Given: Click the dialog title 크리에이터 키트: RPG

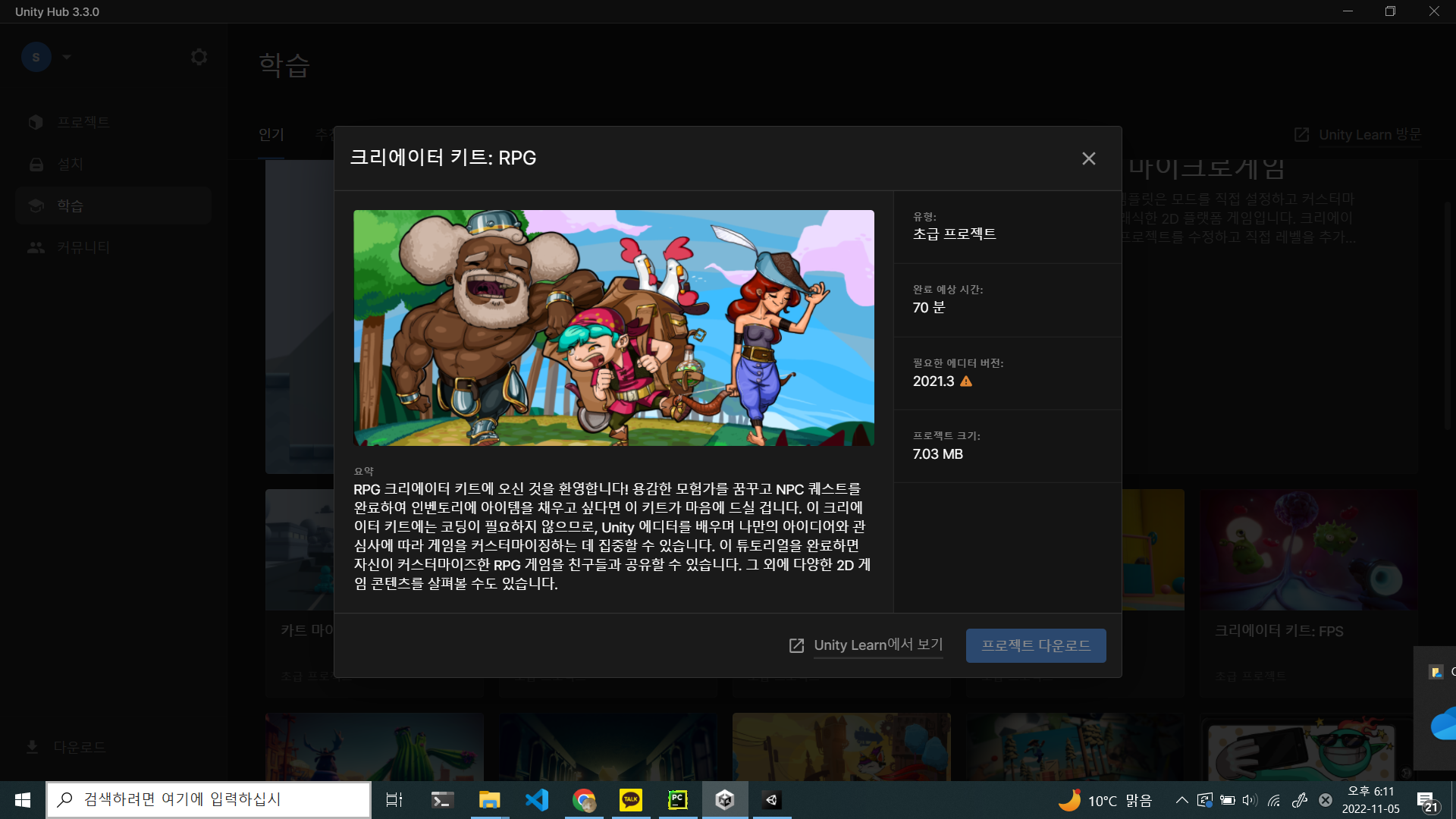Looking at the screenshot, I should coord(443,158).
